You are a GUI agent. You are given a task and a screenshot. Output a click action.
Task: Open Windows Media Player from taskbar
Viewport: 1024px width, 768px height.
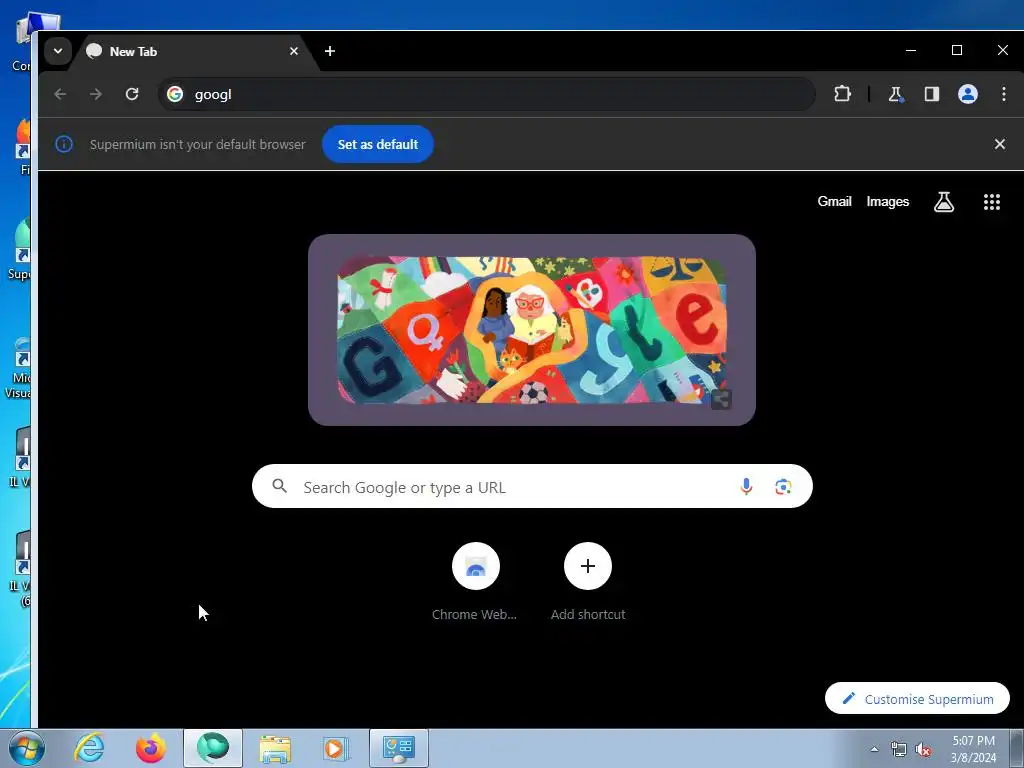click(x=337, y=748)
